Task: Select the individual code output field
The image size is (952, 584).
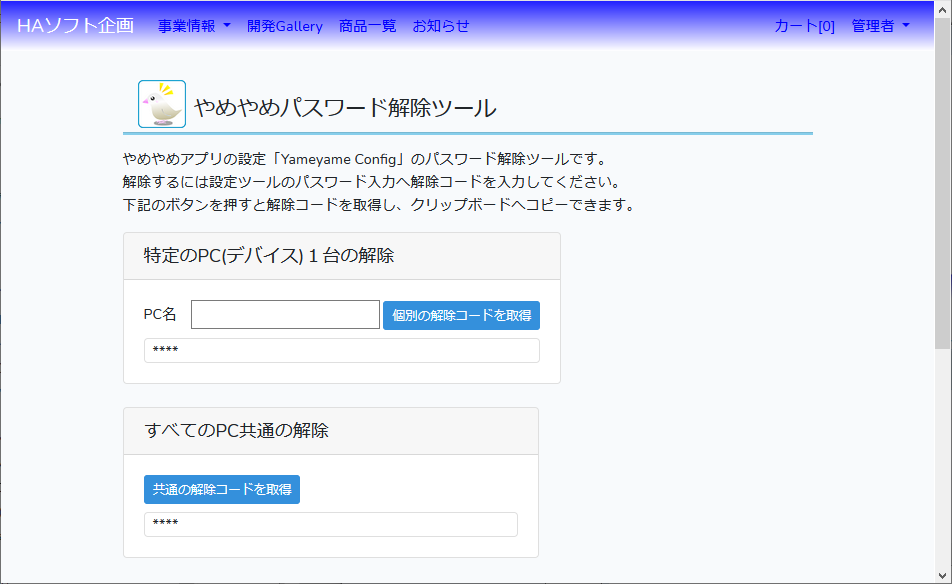Action: [342, 350]
